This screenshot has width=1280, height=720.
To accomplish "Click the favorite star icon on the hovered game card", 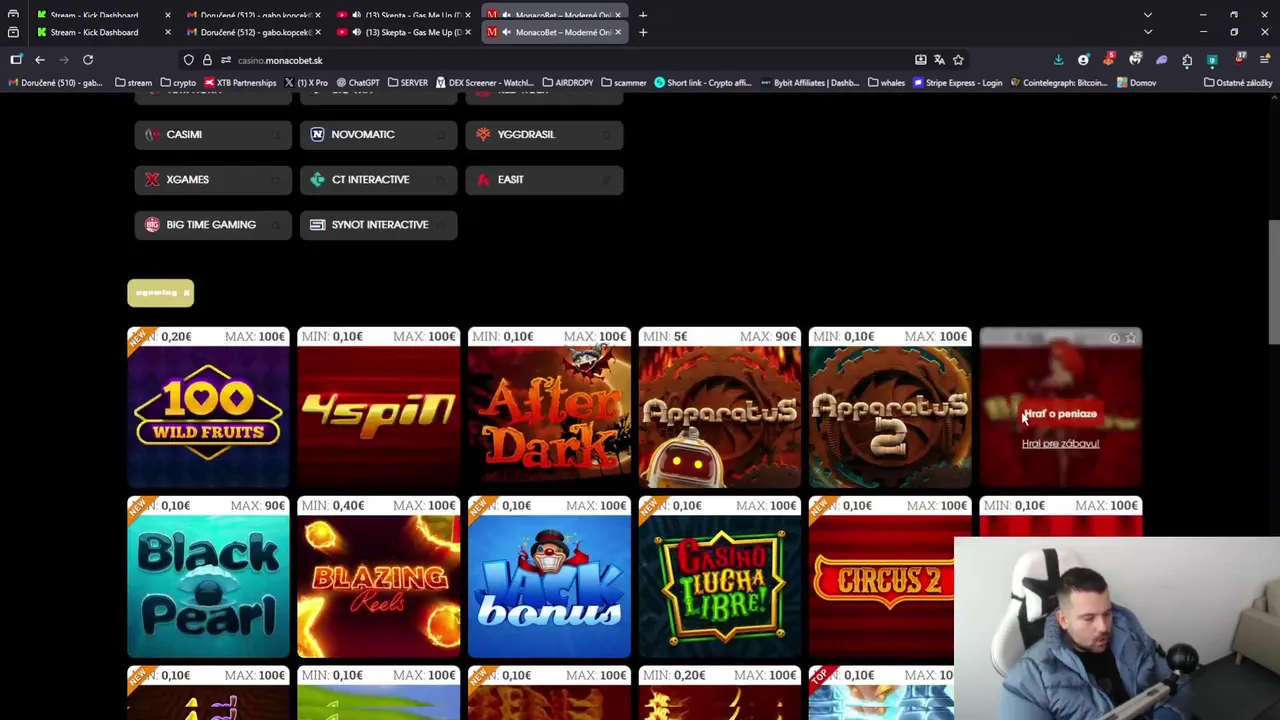I will pyautogui.click(x=1131, y=338).
